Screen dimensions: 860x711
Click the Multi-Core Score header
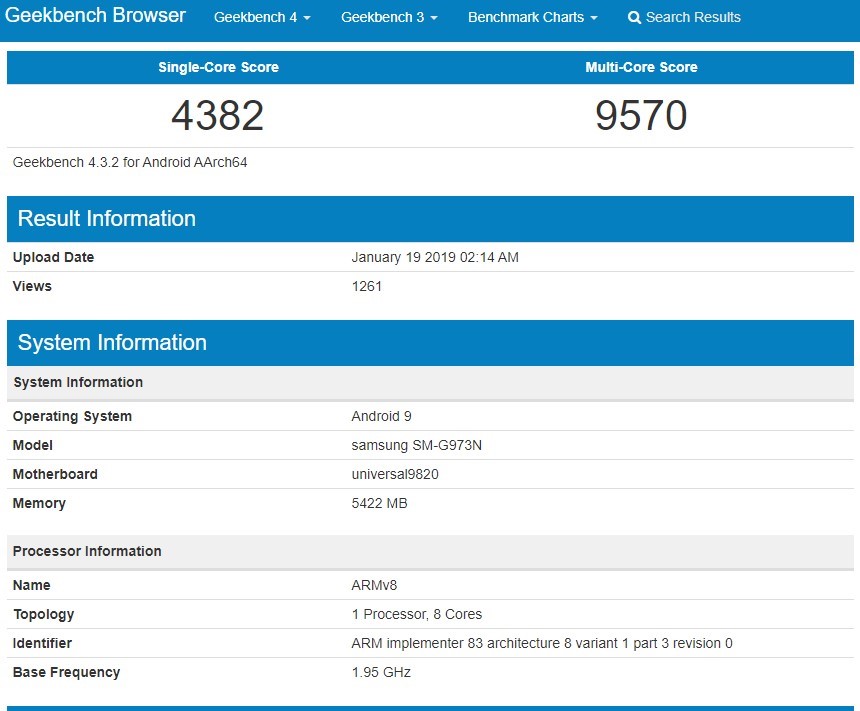tap(641, 67)
